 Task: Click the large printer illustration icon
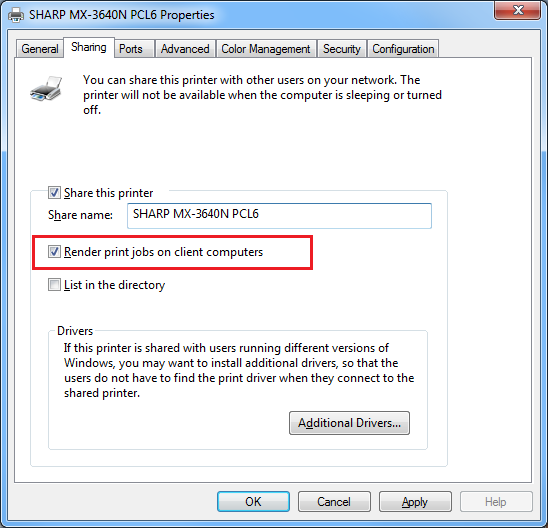46,89
